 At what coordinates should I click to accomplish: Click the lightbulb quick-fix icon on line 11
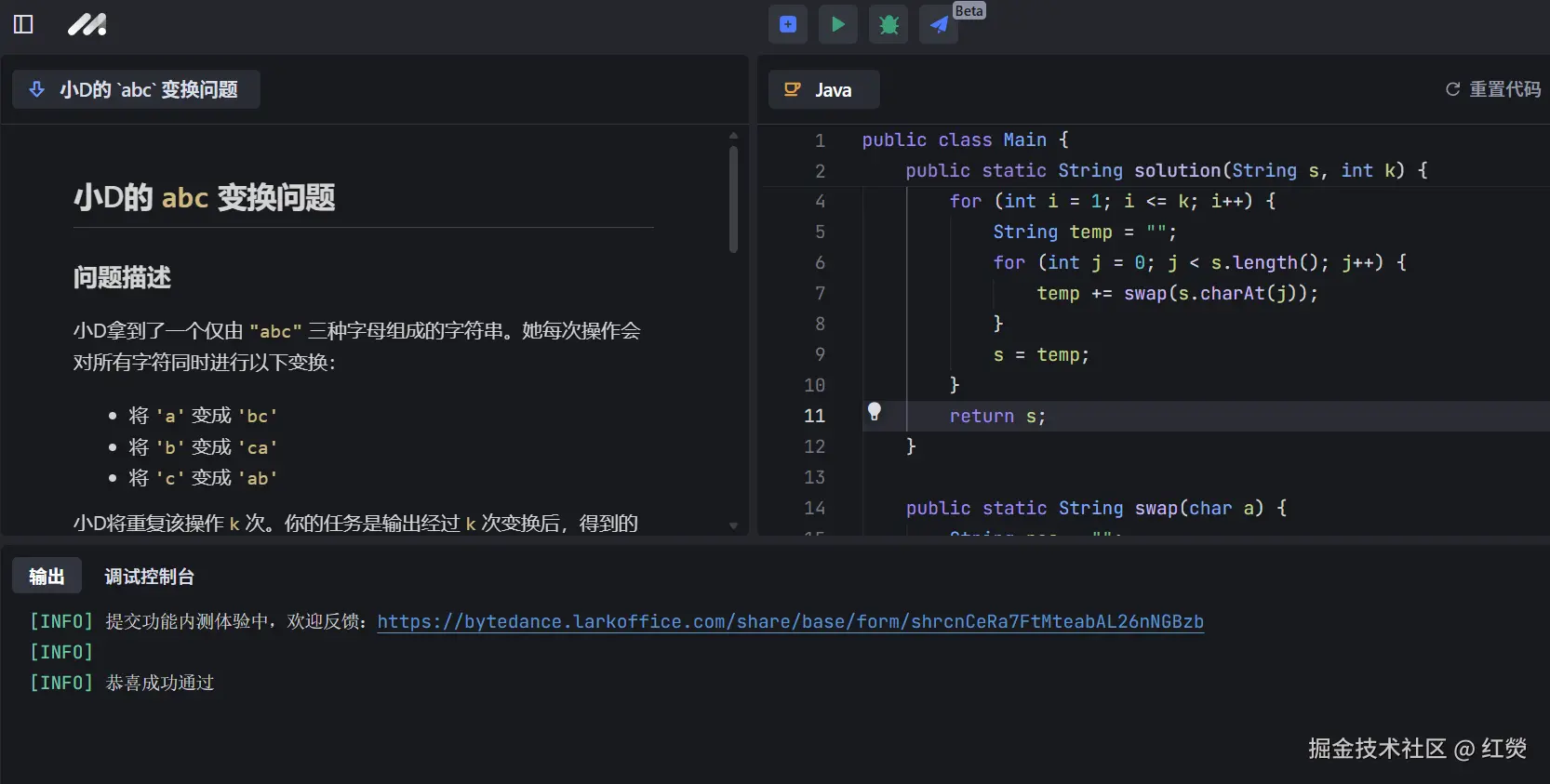tap(875, 411)
